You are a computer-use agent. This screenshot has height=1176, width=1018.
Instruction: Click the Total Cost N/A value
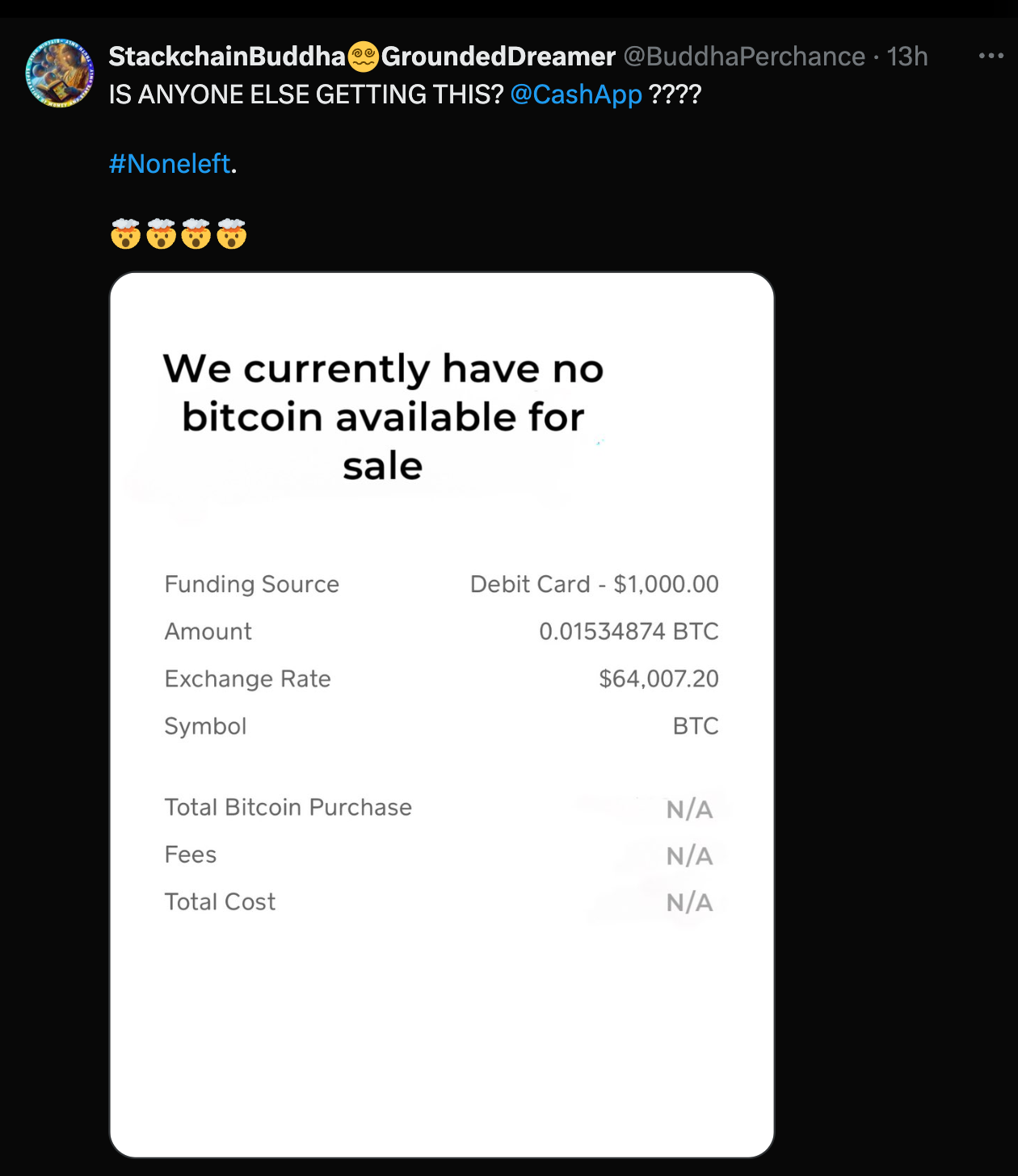coord(690,903)
